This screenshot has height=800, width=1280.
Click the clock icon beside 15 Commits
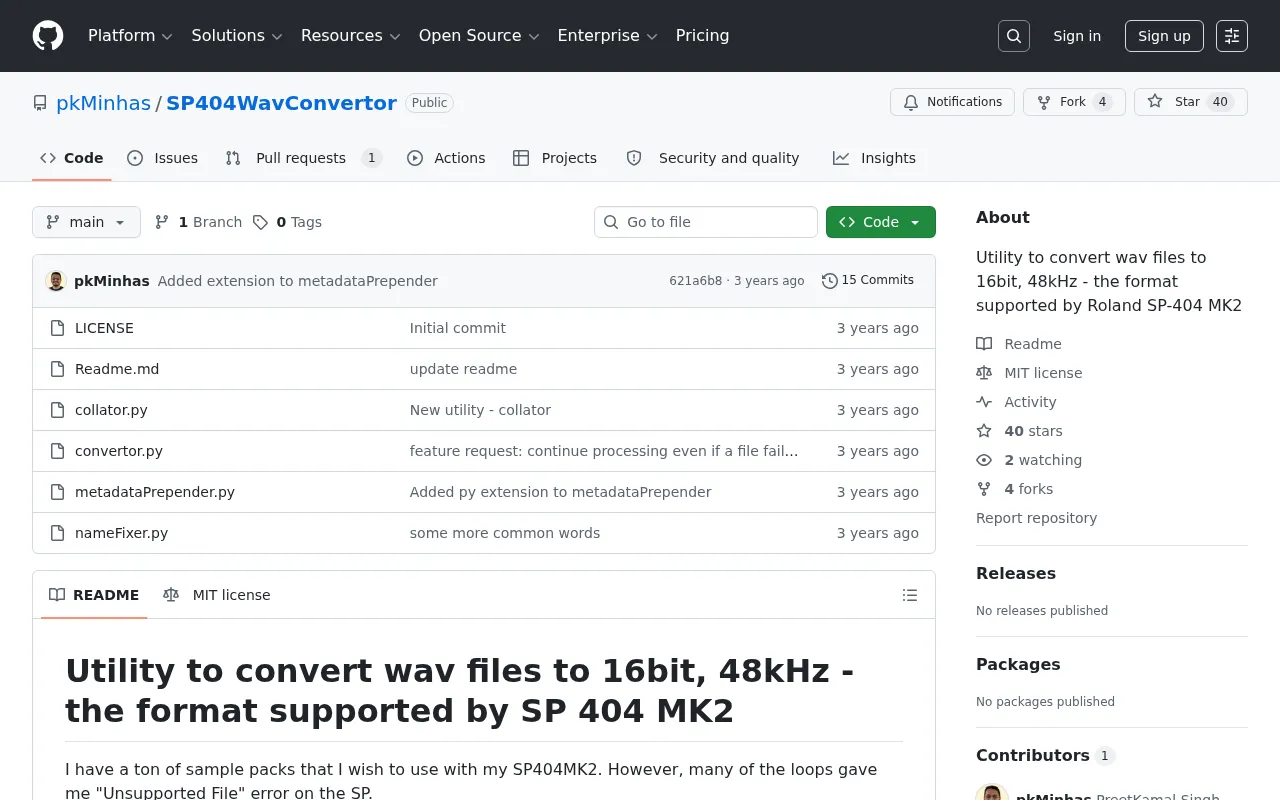click(x=829, y=281)
